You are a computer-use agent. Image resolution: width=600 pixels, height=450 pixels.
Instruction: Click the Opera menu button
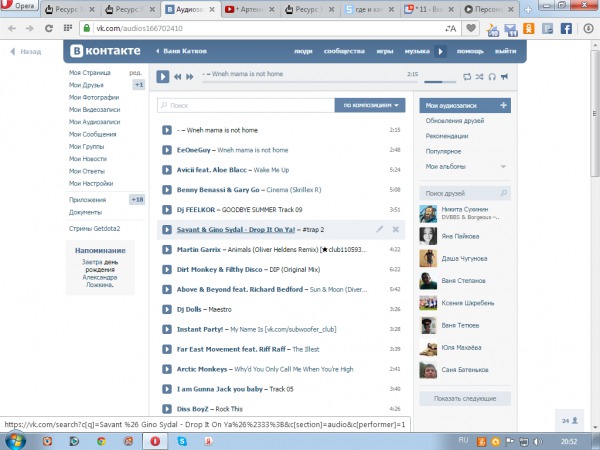click(19, 6)
